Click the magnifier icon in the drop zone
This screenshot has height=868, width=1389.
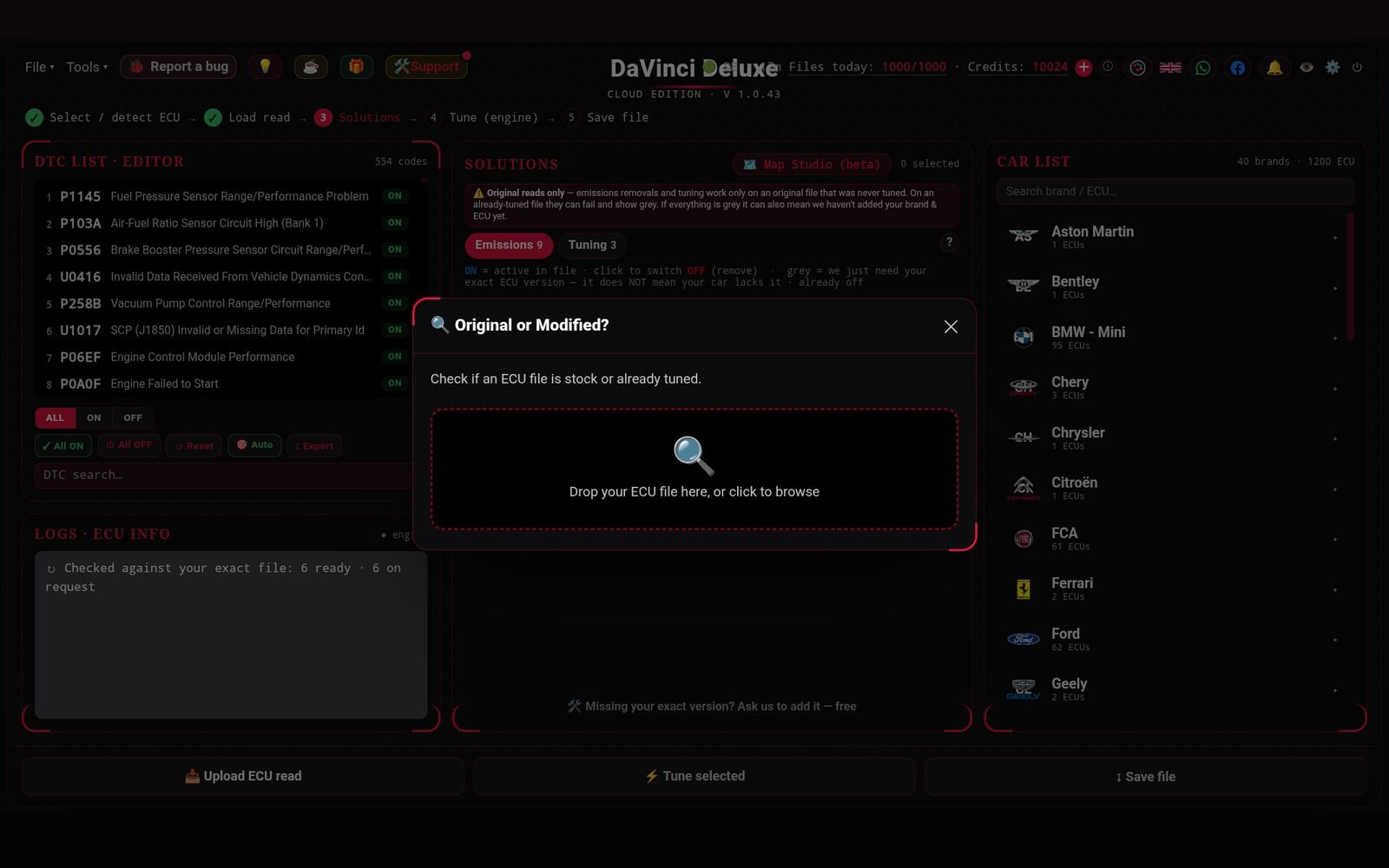tap(694, 455)
